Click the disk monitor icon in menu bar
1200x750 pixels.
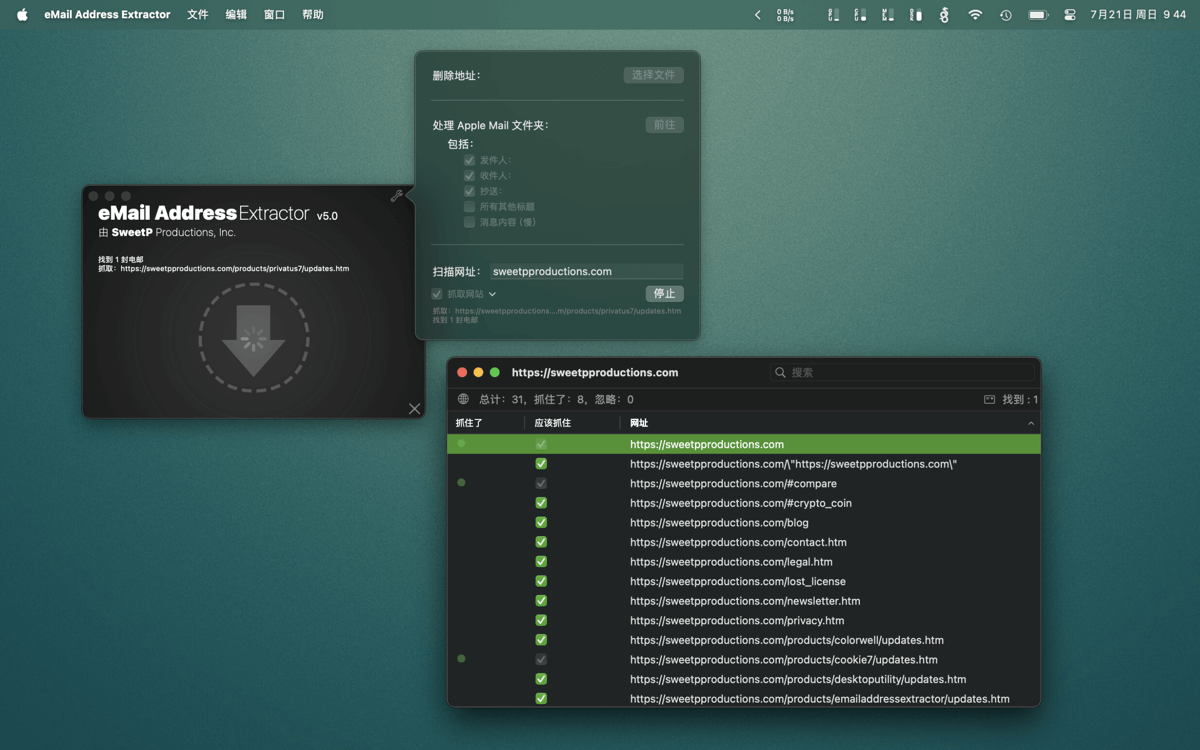tap(915, 15)
